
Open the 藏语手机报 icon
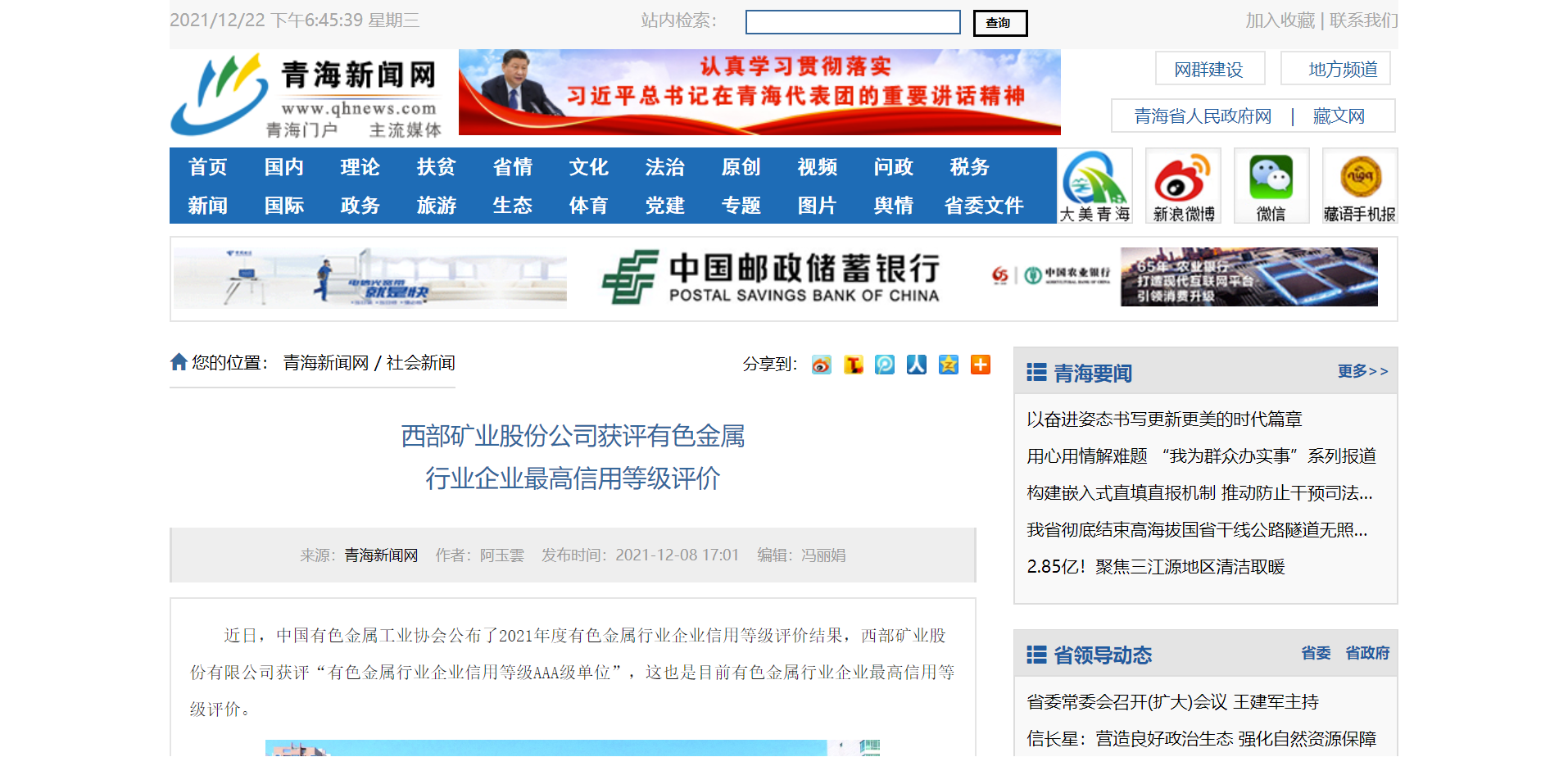(x=1359, y=186)
